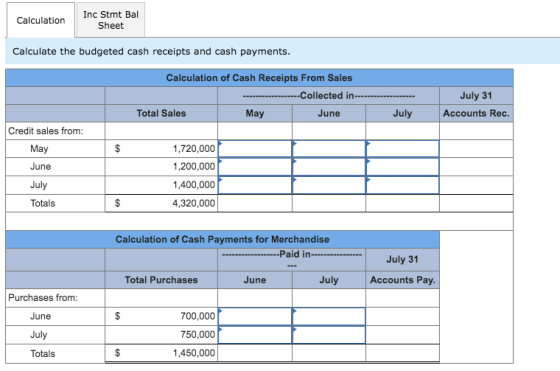Select June credit sales collected in May field
The image size is (560, 371).
[255, 167]
